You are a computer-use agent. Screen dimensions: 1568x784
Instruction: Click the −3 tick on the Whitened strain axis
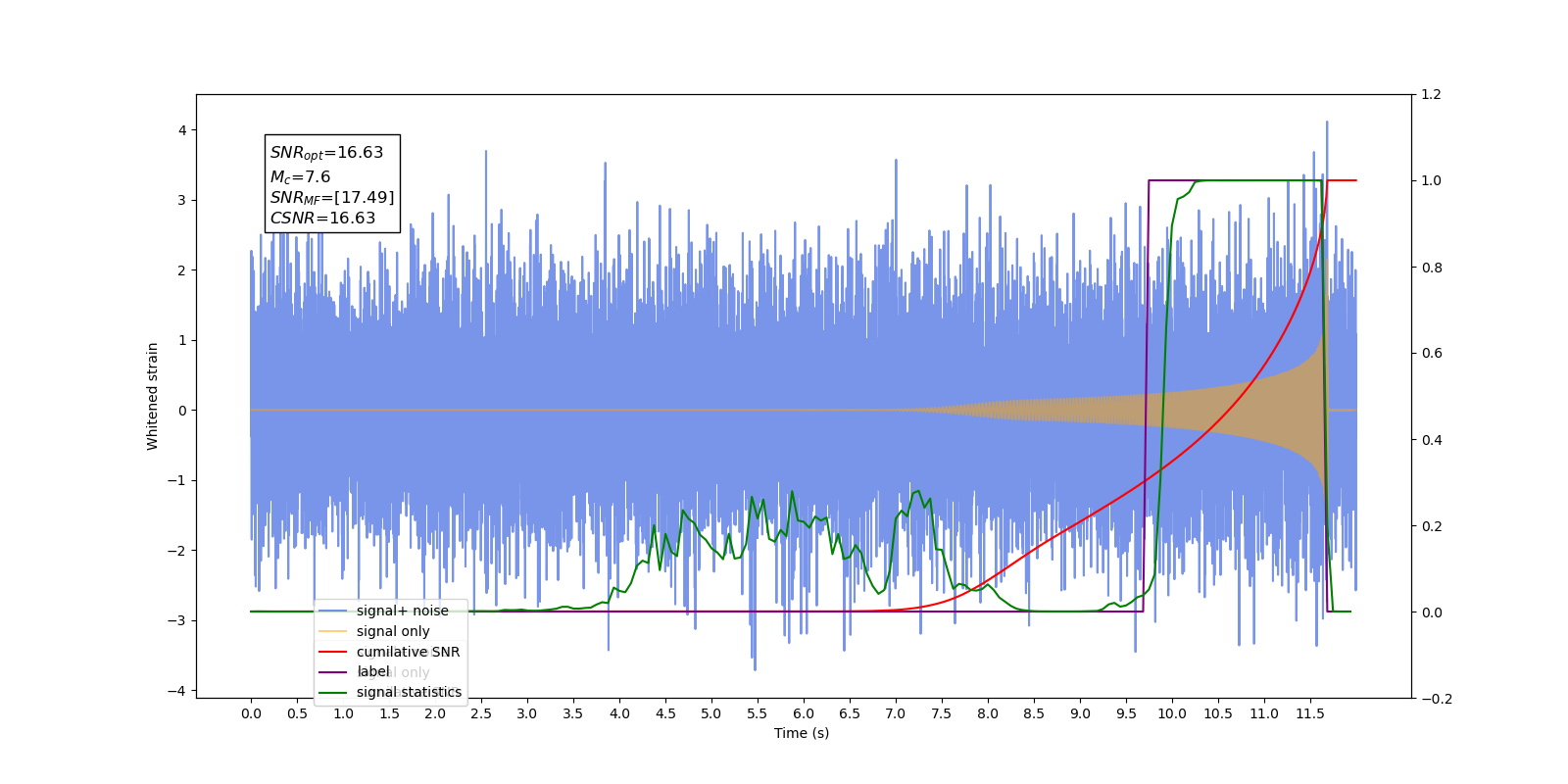point(177,620)
